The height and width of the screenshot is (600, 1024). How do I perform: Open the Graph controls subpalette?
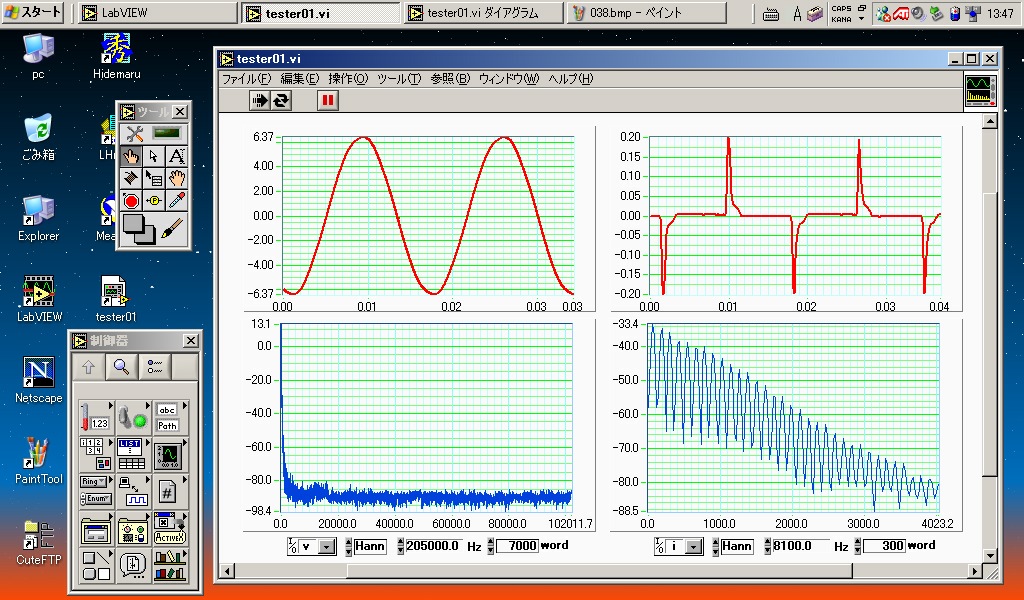(167, 454)
